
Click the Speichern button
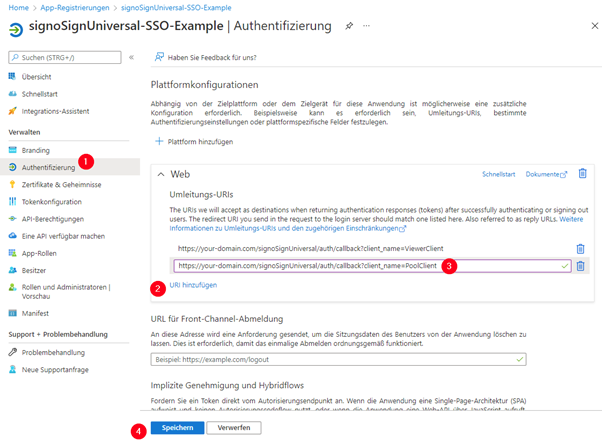point(177,428)
